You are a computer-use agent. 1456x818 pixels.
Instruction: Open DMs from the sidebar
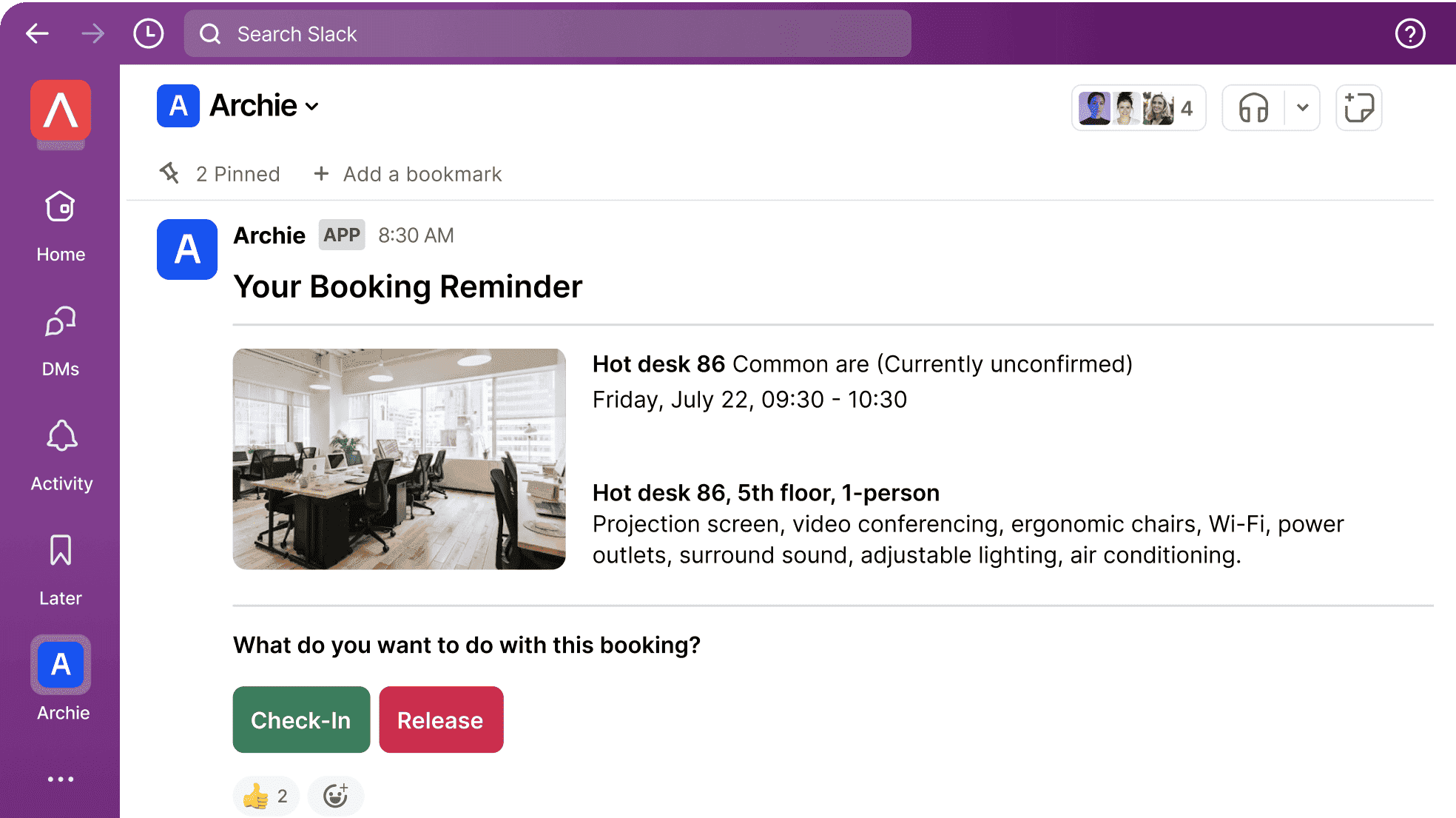click(x=60, y=341)
